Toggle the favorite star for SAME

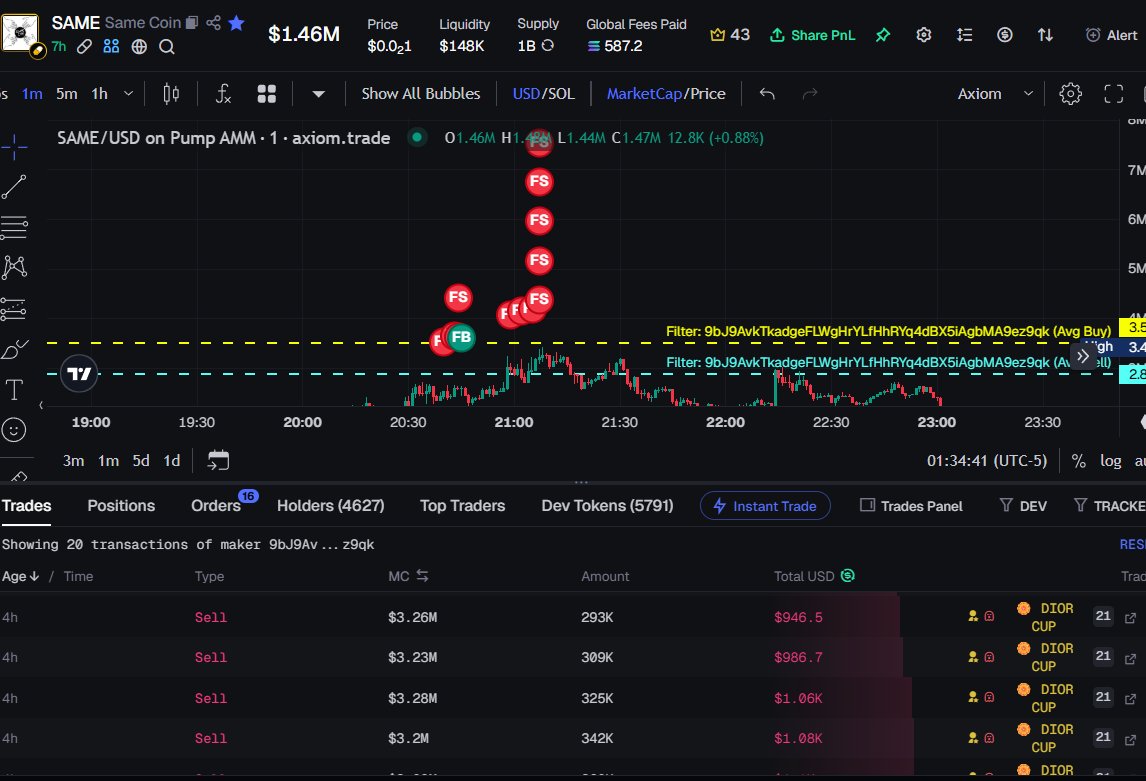point(236,23)
